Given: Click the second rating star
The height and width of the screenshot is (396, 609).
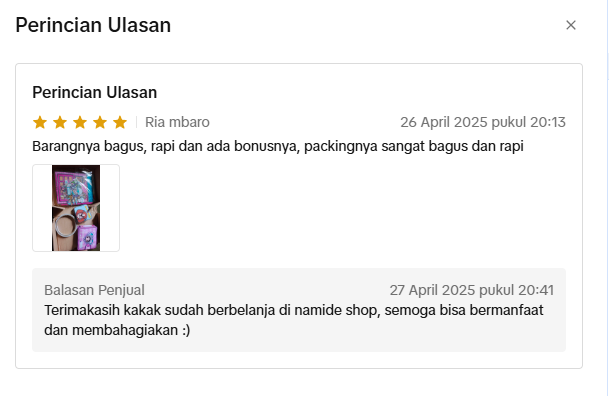Looking at the screenshot, I should [x=60, y=122].
